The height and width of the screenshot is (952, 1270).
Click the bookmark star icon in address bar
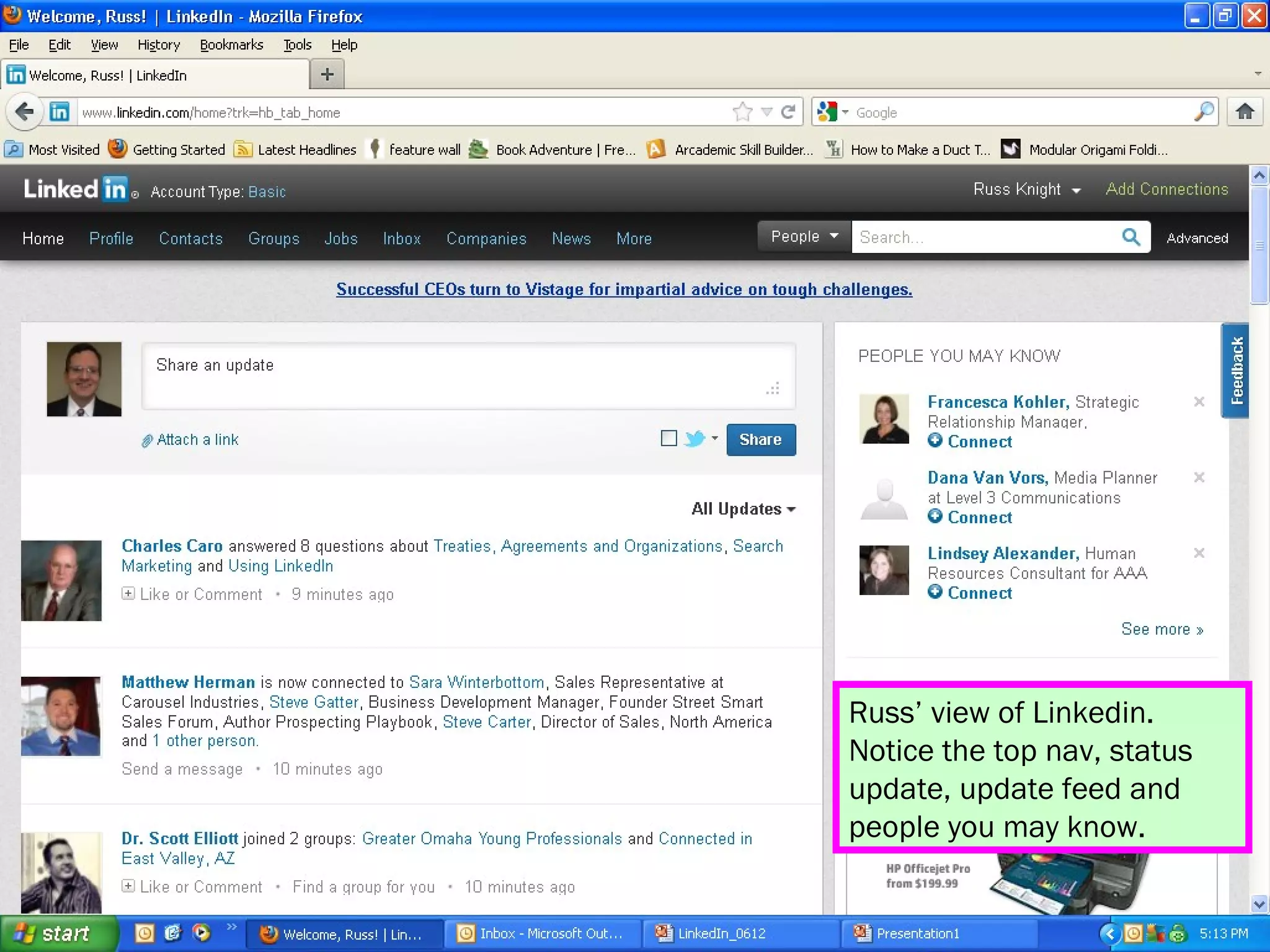[742, 112]
